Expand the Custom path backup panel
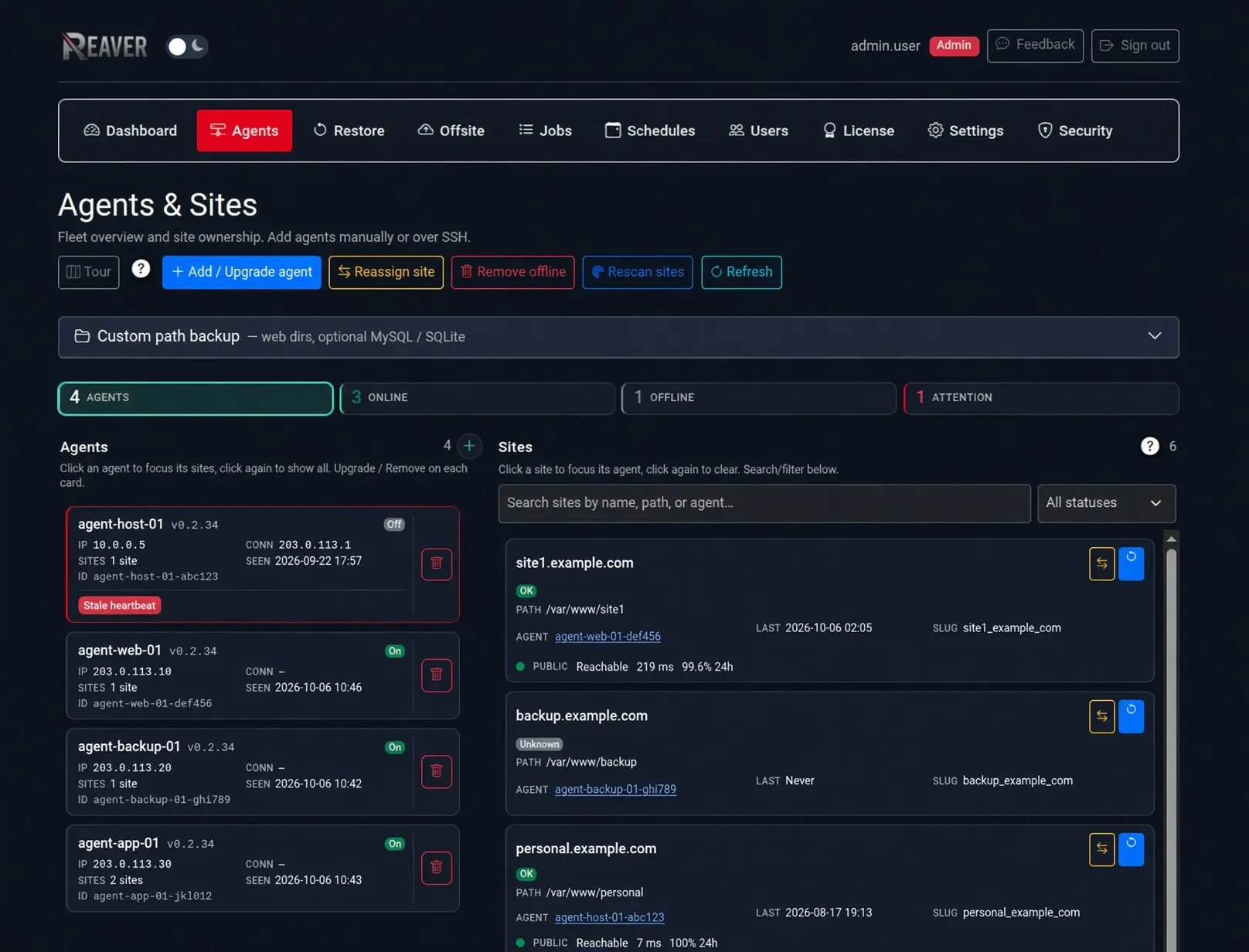1249x952 pixels. 618,337
